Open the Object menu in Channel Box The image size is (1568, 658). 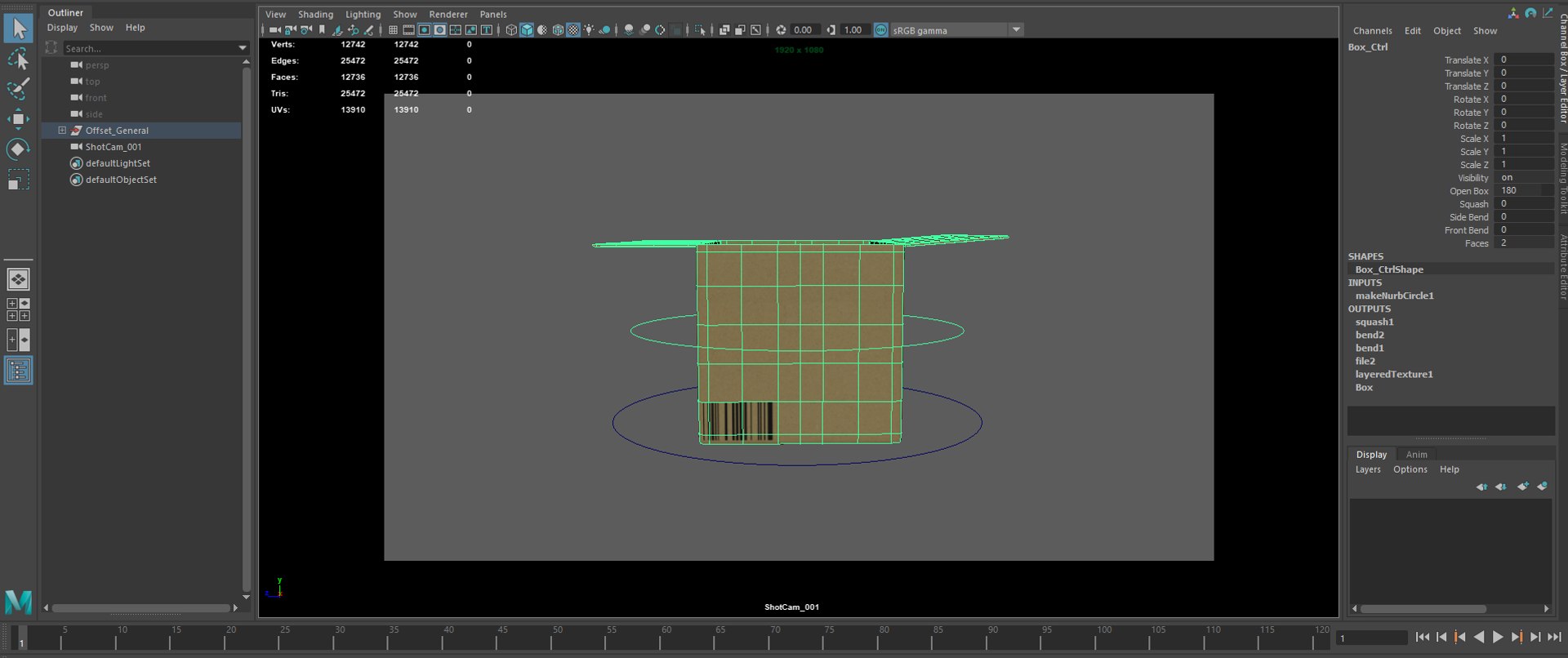tap(1447, 31)
